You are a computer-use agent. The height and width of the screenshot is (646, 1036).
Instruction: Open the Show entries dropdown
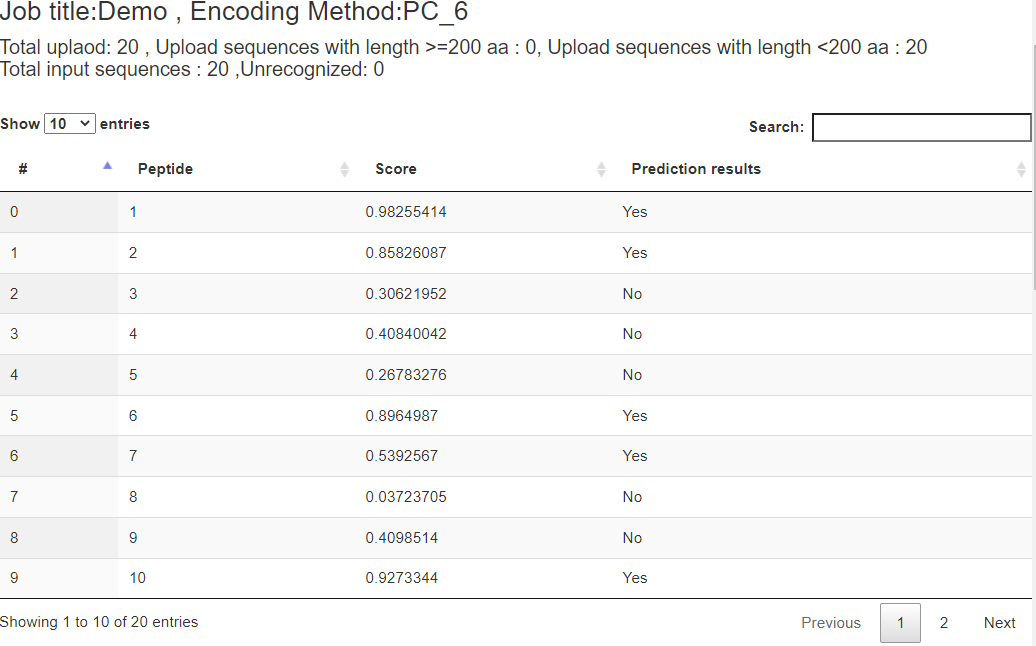coord(70,124)
